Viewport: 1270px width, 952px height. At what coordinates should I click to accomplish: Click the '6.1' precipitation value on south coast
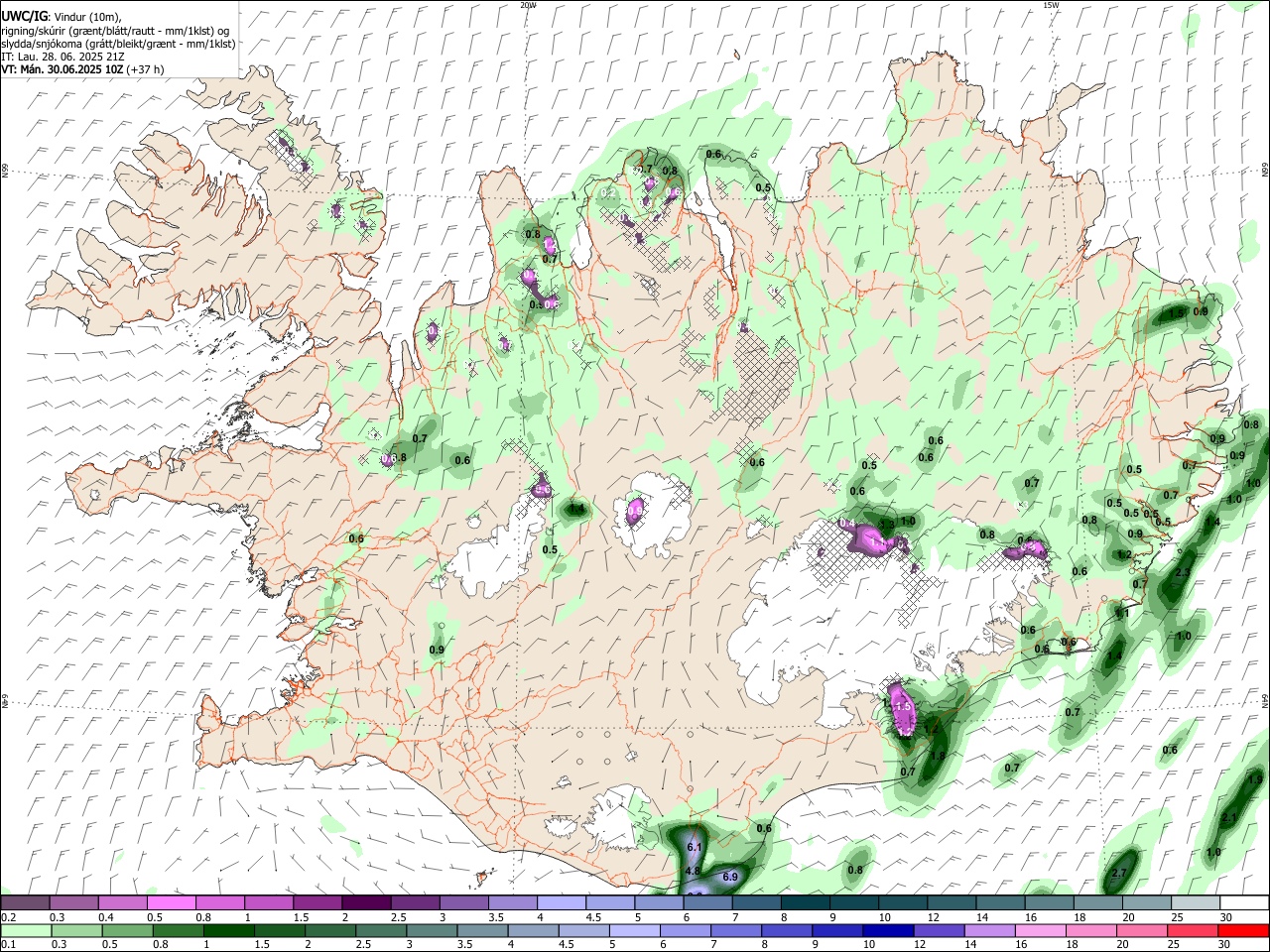(x=695, y=848)
